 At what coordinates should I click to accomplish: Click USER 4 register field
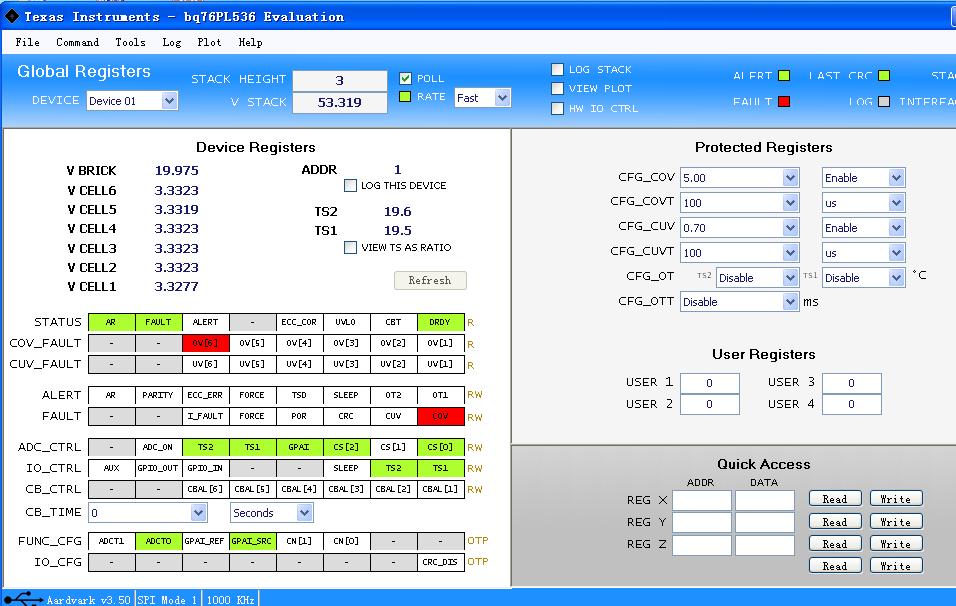coord(852,404)
